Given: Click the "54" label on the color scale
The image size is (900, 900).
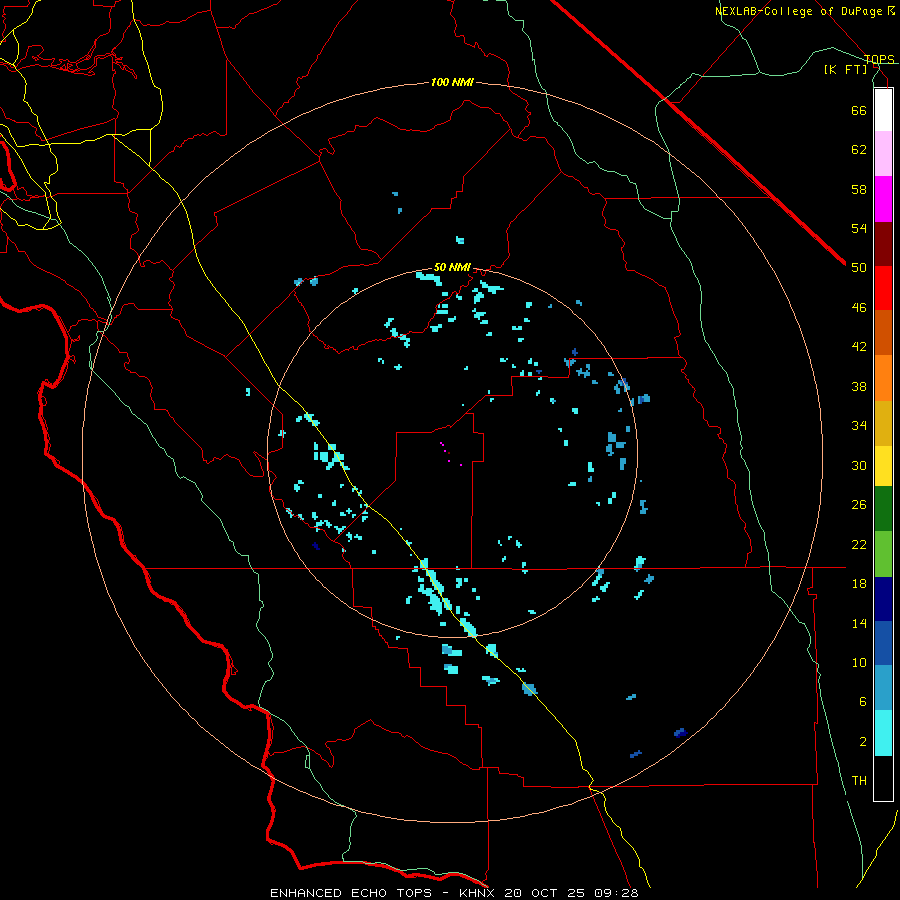Looking at the screenshot, I should (859, 228).
